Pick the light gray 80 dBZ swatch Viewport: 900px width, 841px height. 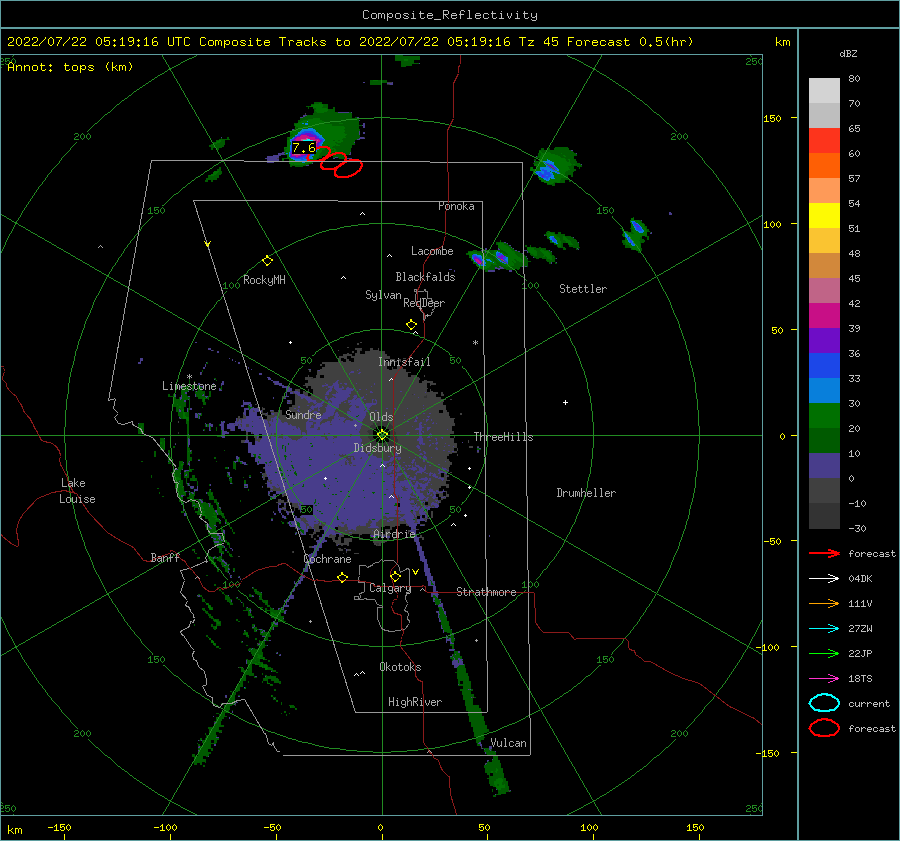824,90
